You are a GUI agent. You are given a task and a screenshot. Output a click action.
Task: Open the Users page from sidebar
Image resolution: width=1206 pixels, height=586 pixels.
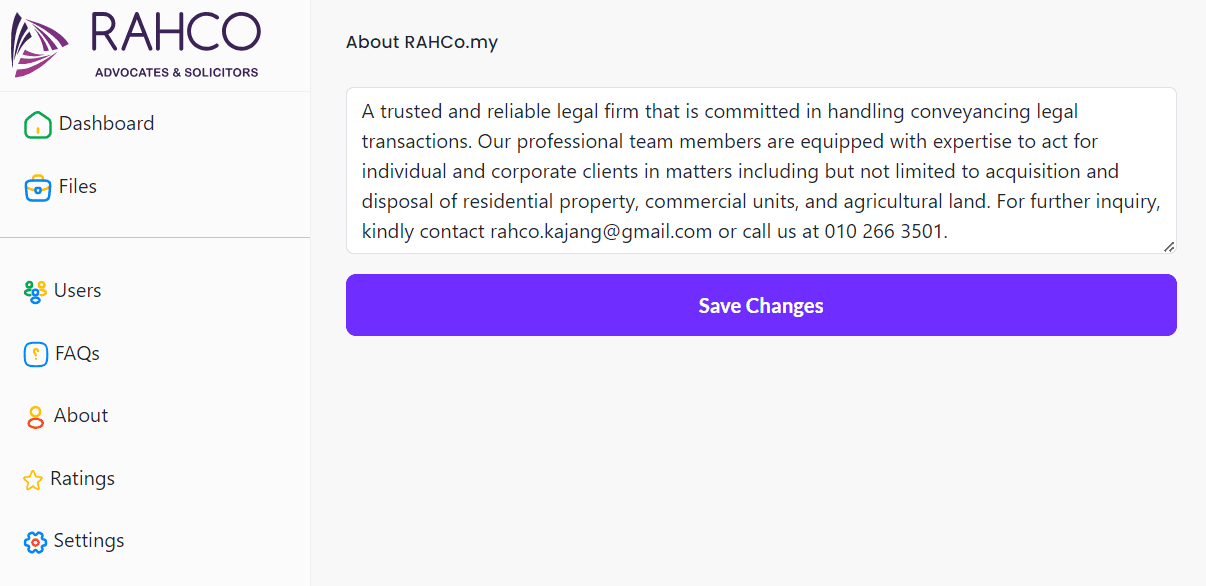tap(76, 291)
